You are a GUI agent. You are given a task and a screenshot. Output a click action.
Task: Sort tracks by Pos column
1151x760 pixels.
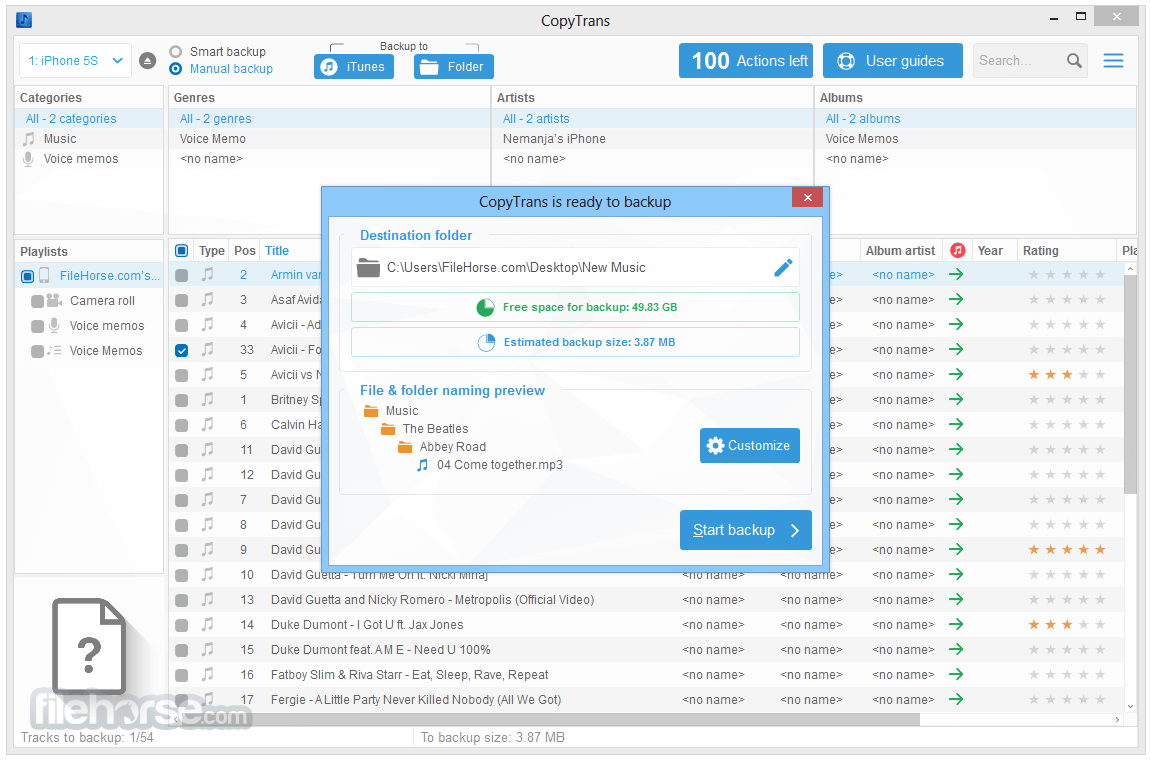pos(245,250)
